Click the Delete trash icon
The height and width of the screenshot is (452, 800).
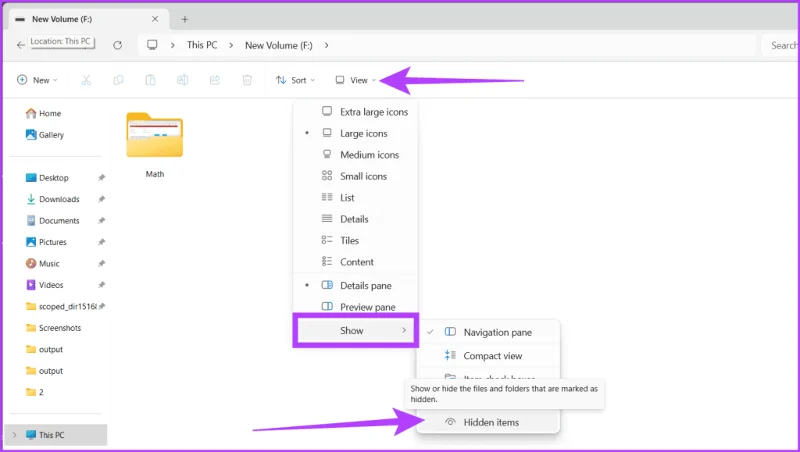[247, 80]
